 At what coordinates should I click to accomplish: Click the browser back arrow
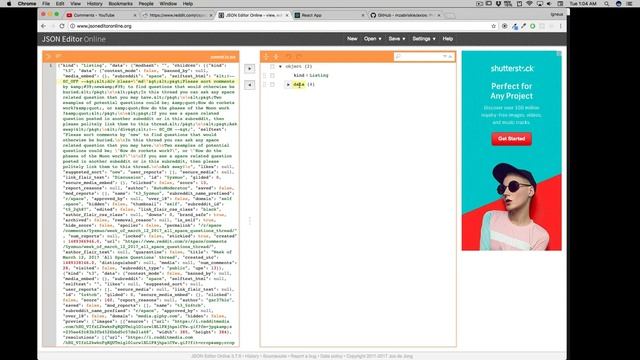43,26
